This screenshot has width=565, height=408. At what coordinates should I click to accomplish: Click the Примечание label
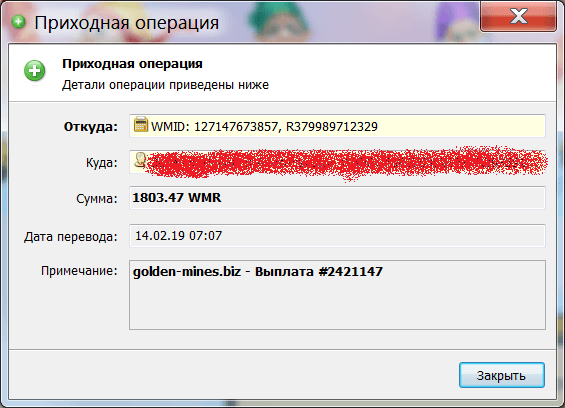[x=79, y=271]
